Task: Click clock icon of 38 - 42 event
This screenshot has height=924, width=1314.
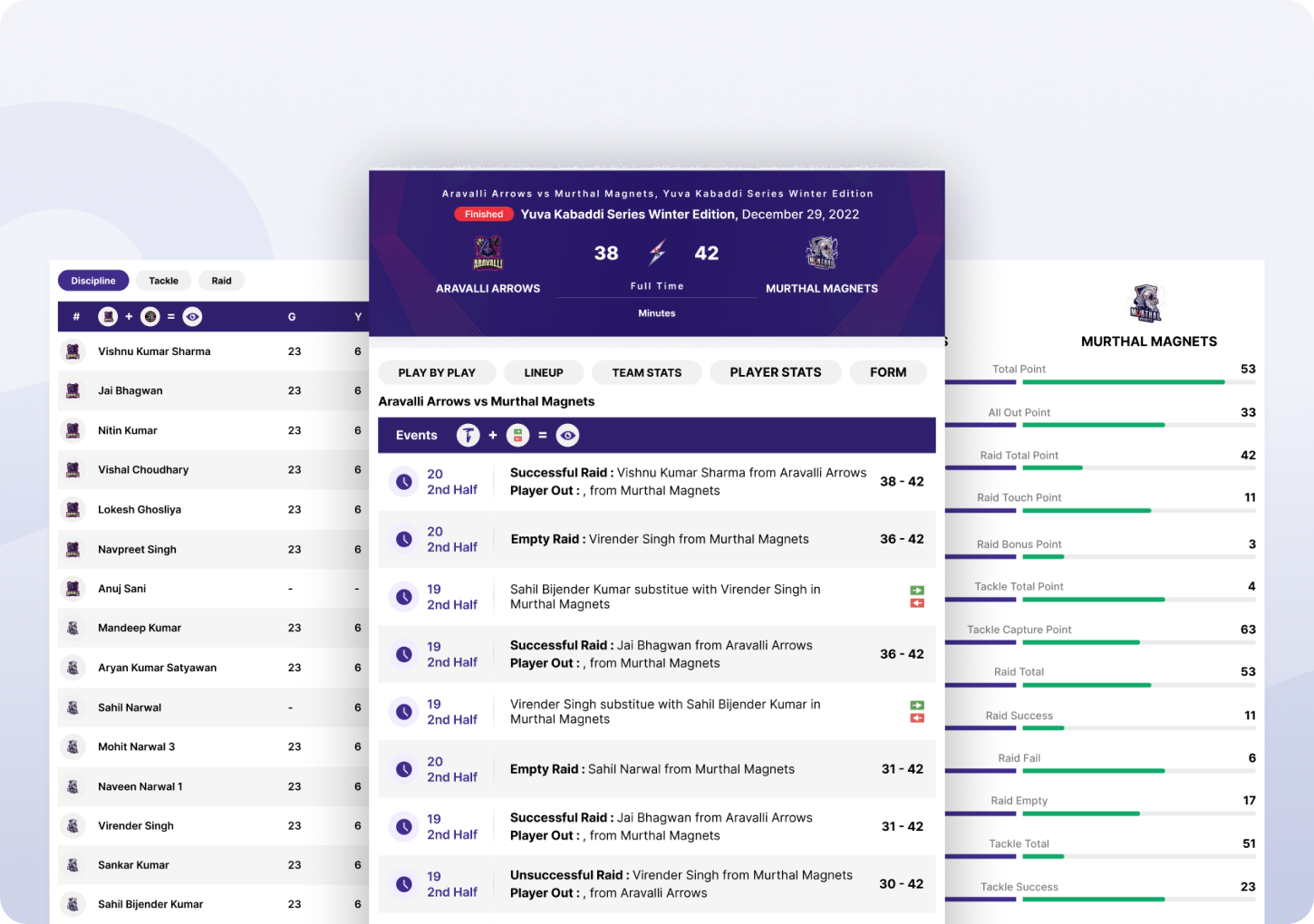Action: pyautogui.click(x=404, y=482)
